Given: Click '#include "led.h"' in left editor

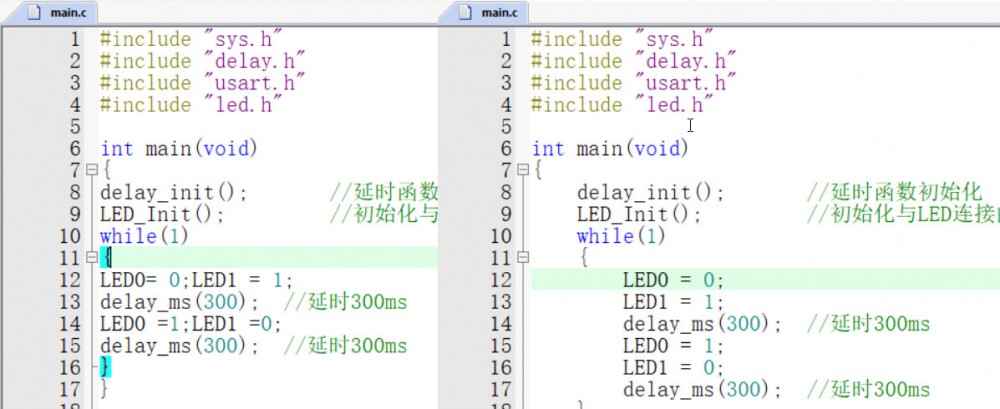Looking at the screenshot, I should pos(190,105).
